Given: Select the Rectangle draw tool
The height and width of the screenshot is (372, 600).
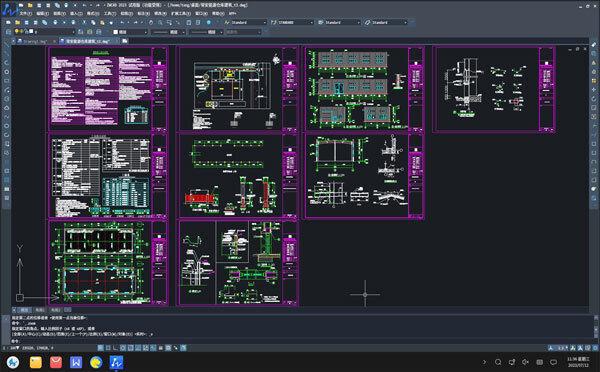Looking at the screenshot, I should pyautogui.click(x=7, y=81).
